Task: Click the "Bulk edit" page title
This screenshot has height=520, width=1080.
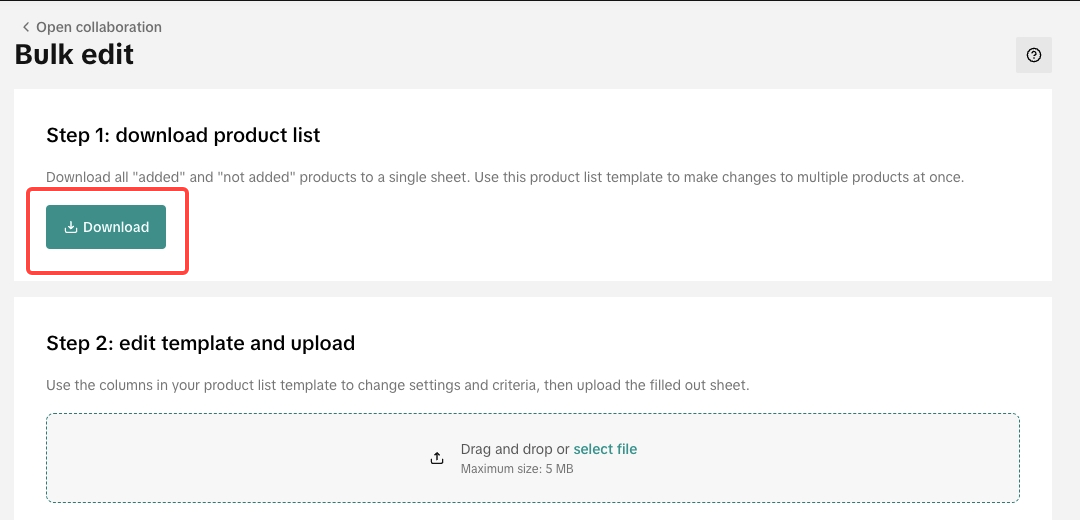Action: (74, 54)
